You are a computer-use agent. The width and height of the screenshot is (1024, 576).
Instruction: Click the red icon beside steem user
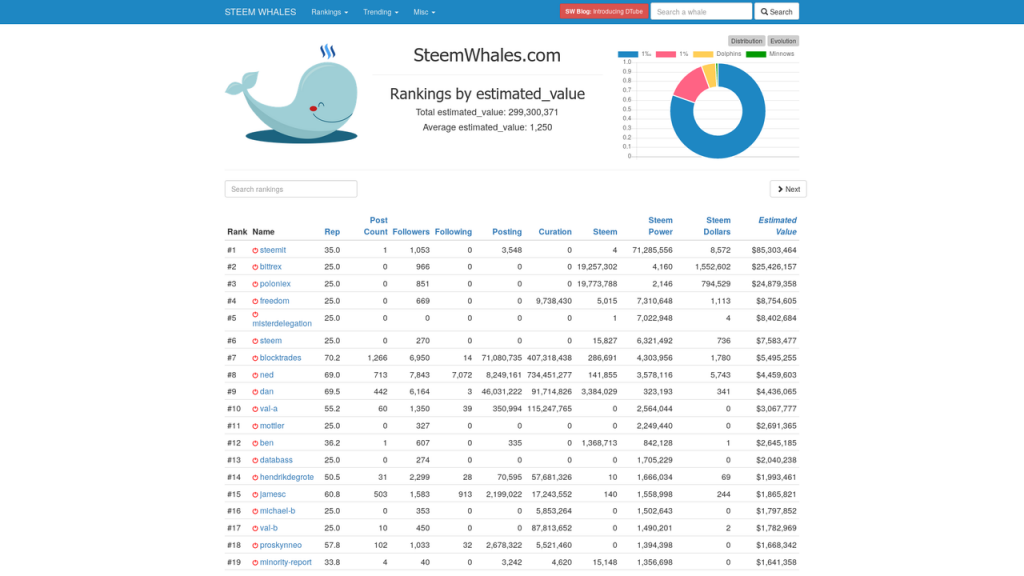(x=255, y=342)
